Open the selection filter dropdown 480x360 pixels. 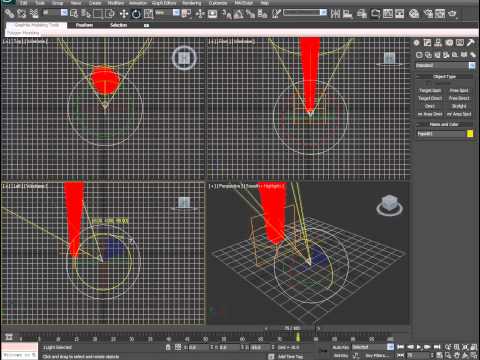[x=64, y=13]
